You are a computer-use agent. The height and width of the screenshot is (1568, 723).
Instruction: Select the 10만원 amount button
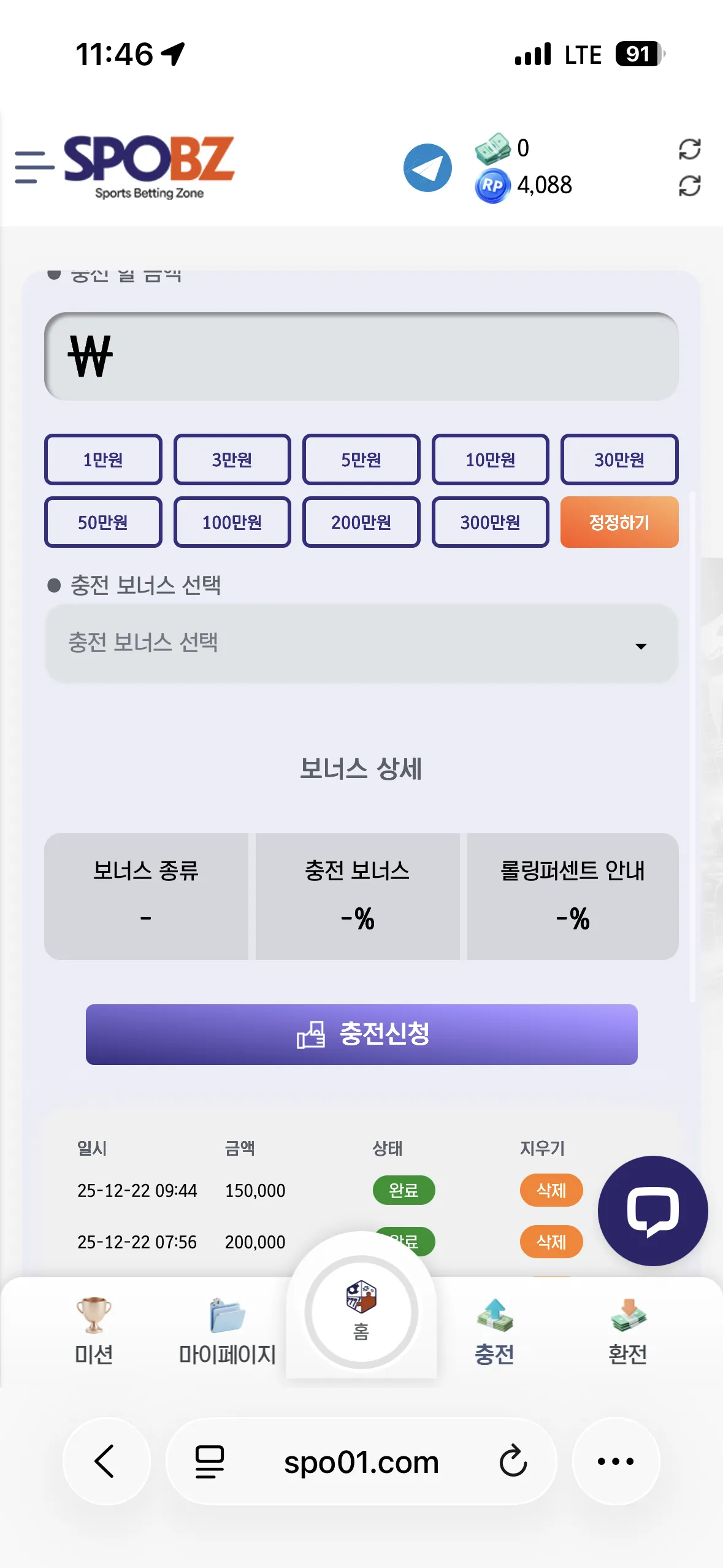tap(490, 459)
